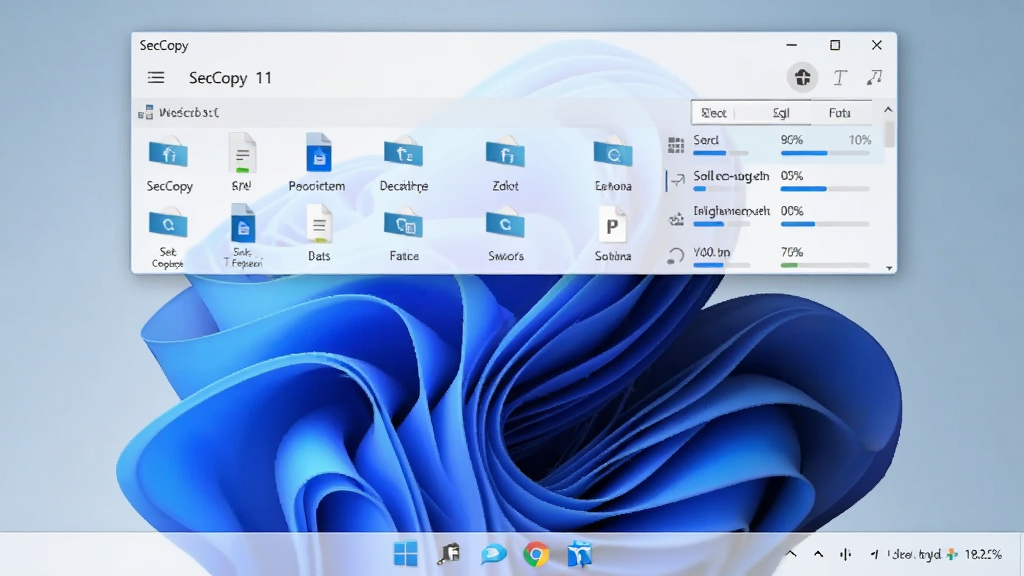
Task: Click the right panel scrollbar thumb
Action: (889, 135)
